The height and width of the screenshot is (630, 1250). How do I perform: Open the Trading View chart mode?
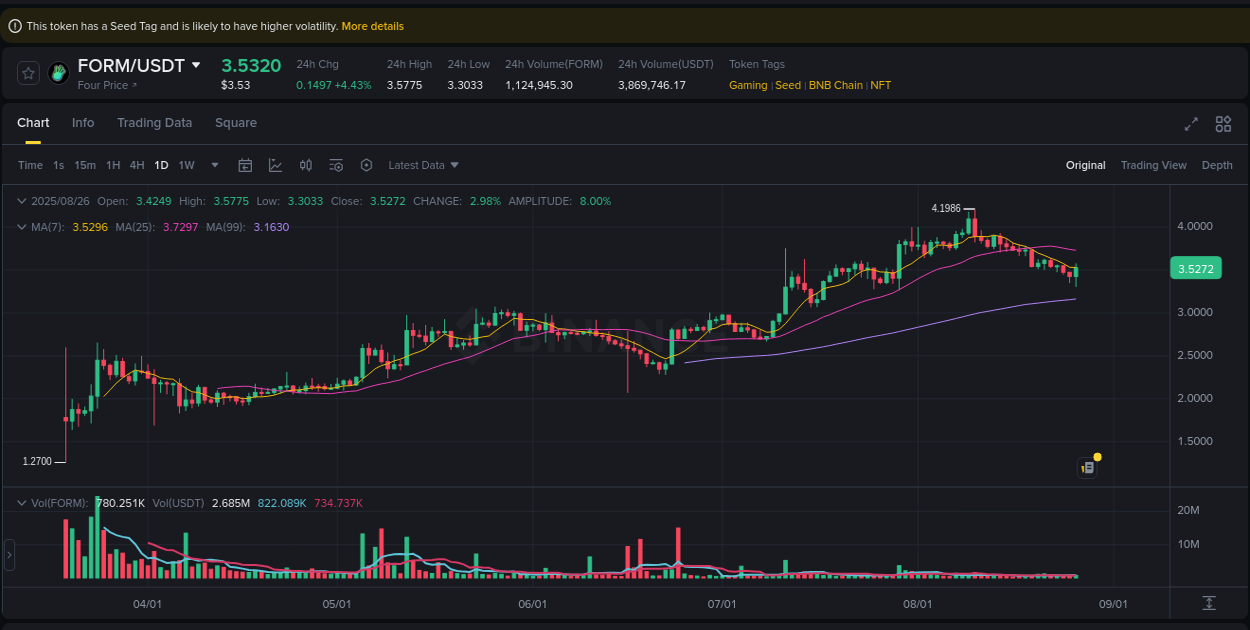tap(1153, 165)
